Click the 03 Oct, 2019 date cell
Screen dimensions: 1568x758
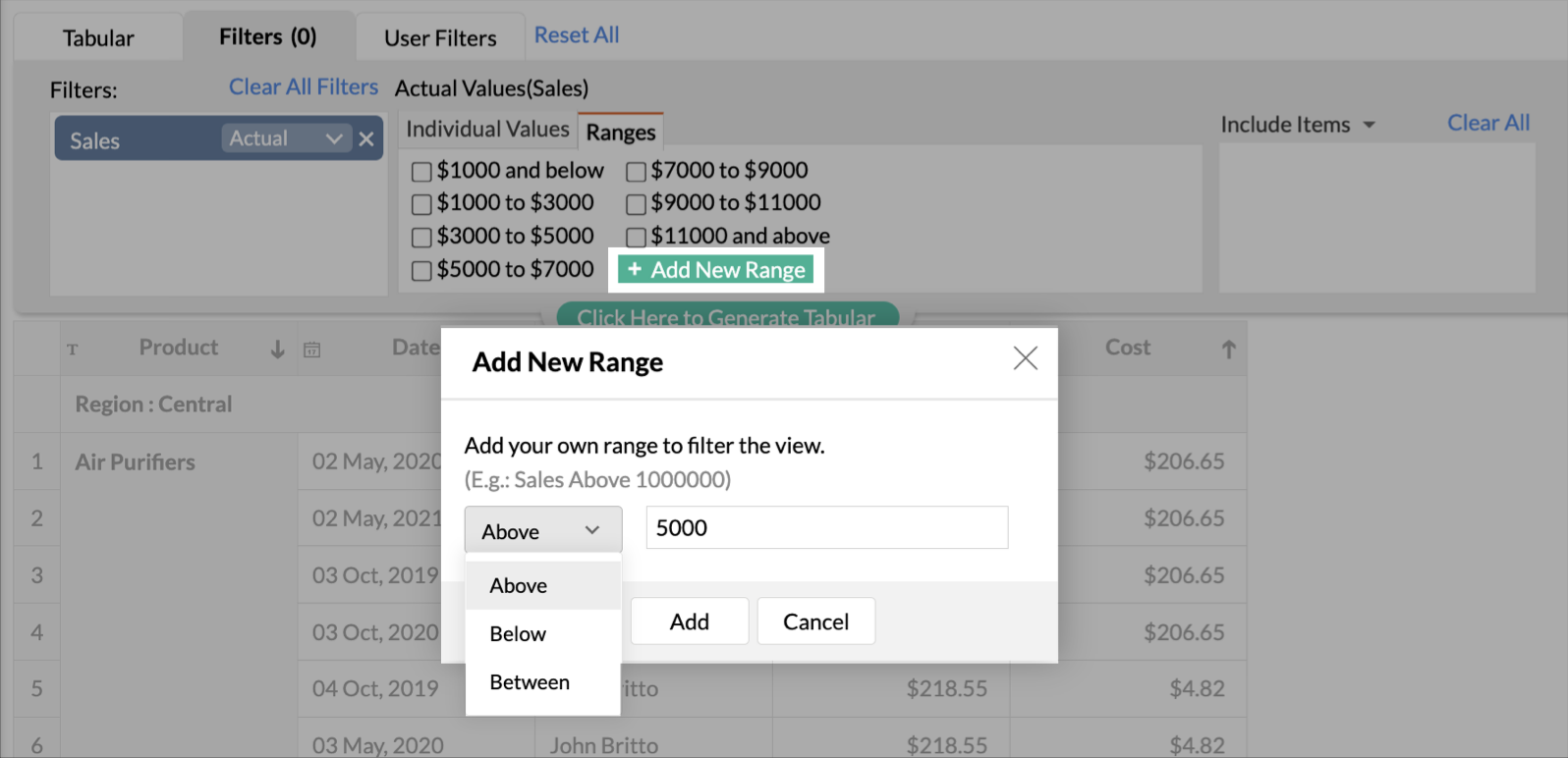(x=375, y=575)
